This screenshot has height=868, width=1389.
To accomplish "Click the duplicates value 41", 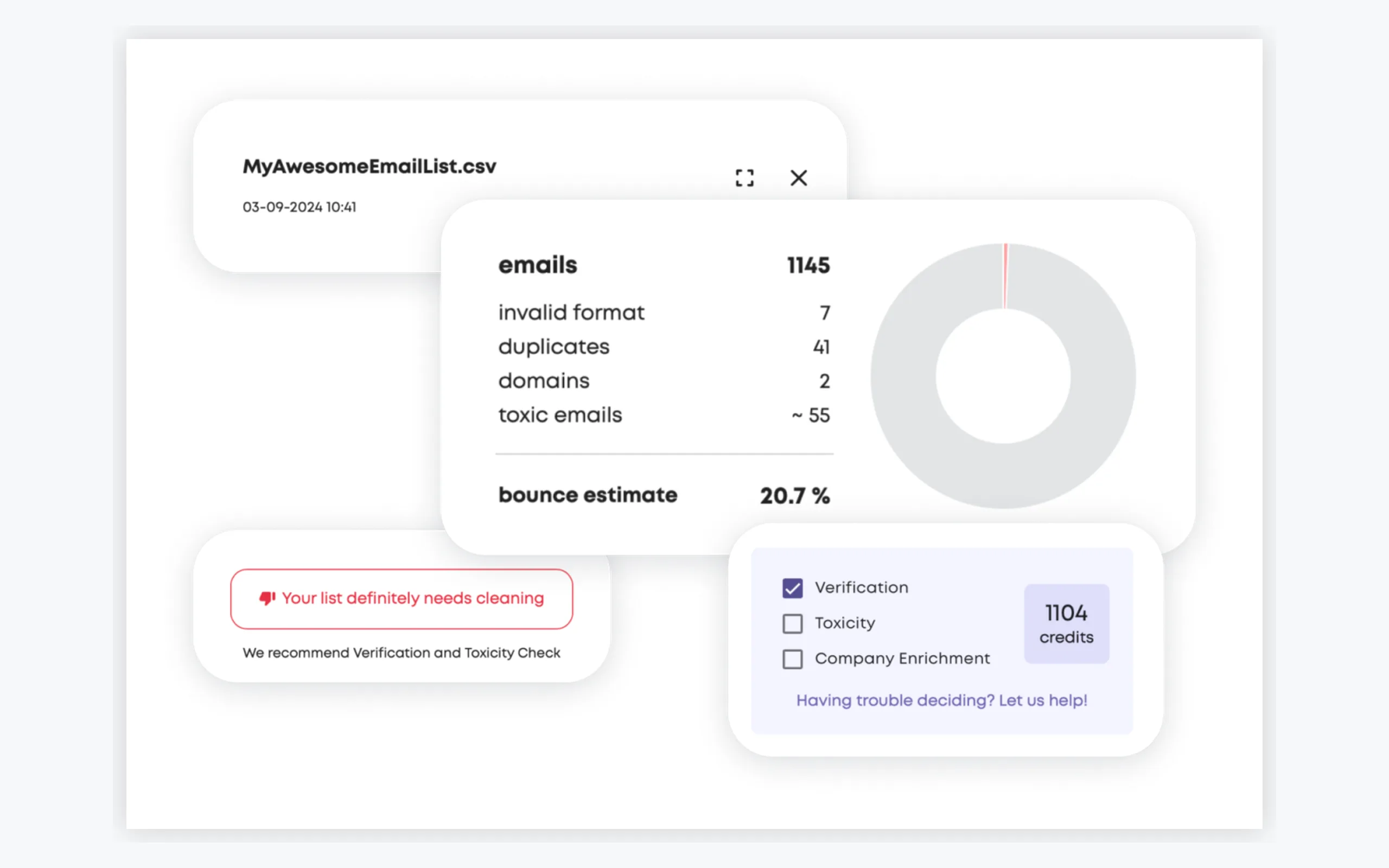I will (x=821, y=347).
